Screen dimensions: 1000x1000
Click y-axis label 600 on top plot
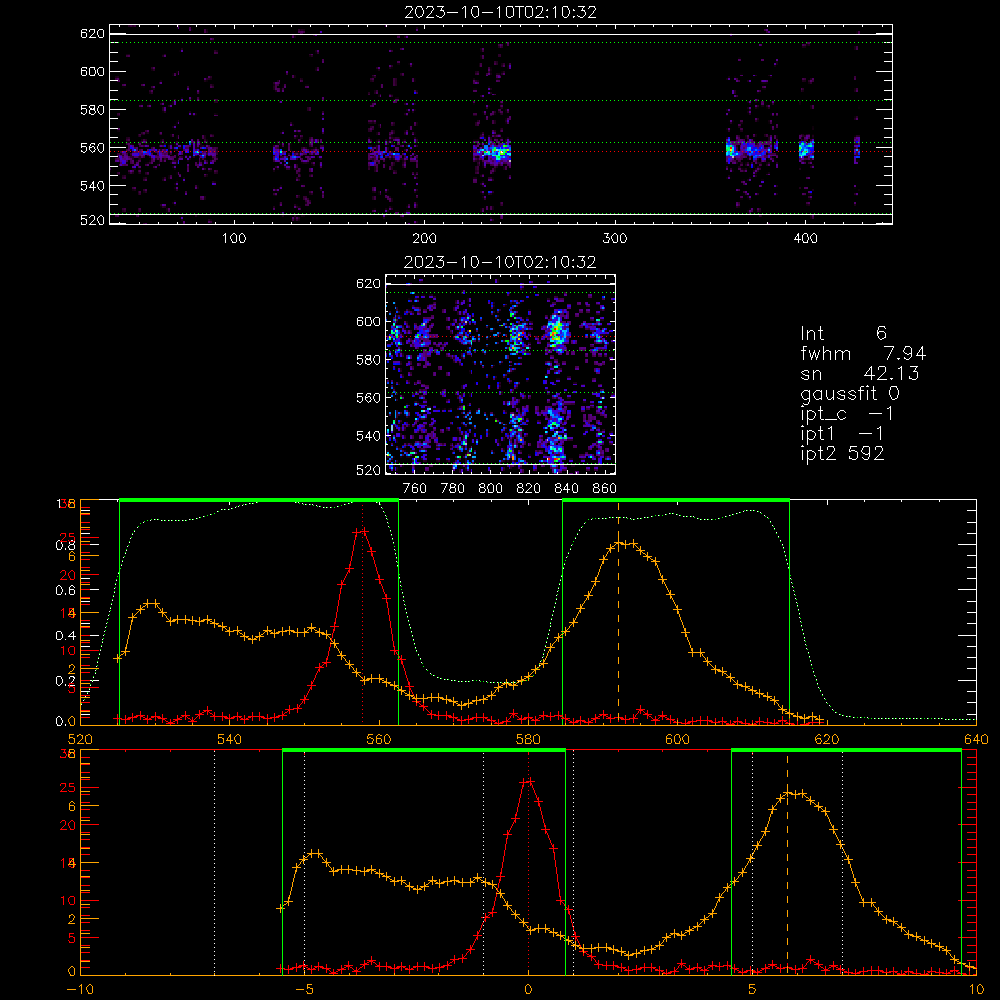(x=92, y=71)
